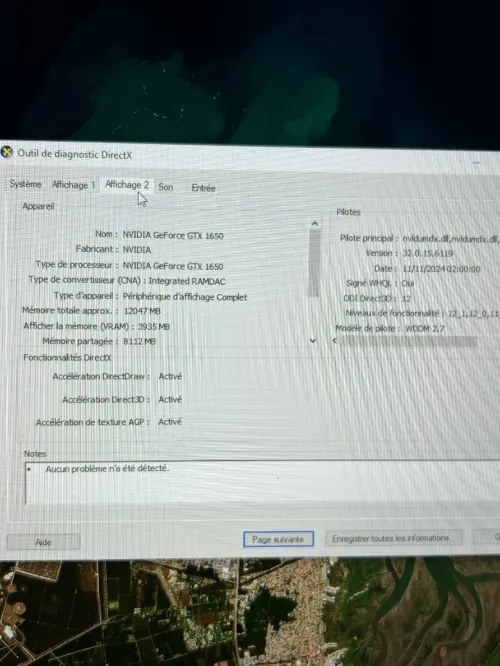Click inside the Notes text box
The width and height of the screenshot is (500, 666).
[x=262, y=483]
